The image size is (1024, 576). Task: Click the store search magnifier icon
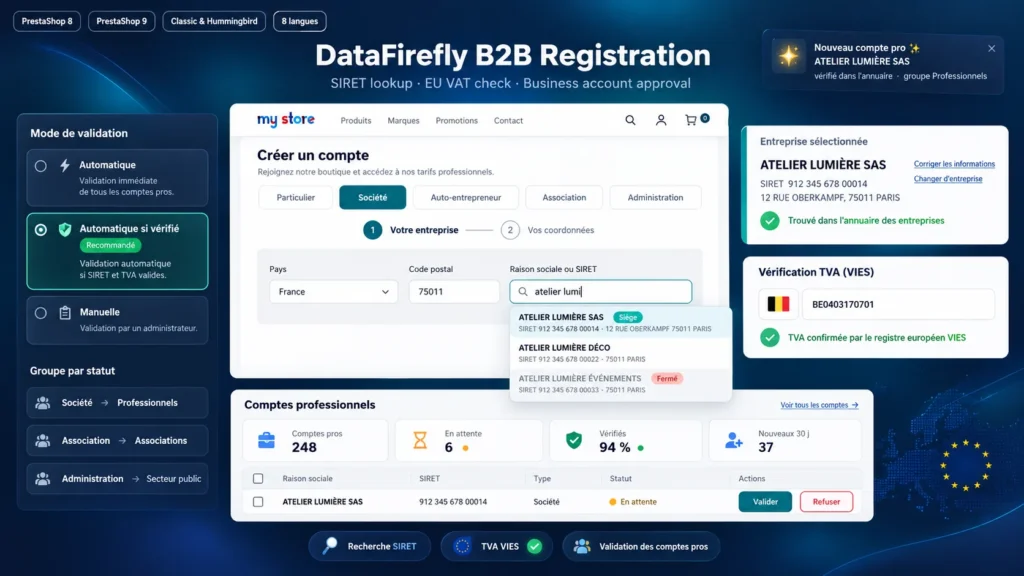pyautogui.click(x=630, y=120)
